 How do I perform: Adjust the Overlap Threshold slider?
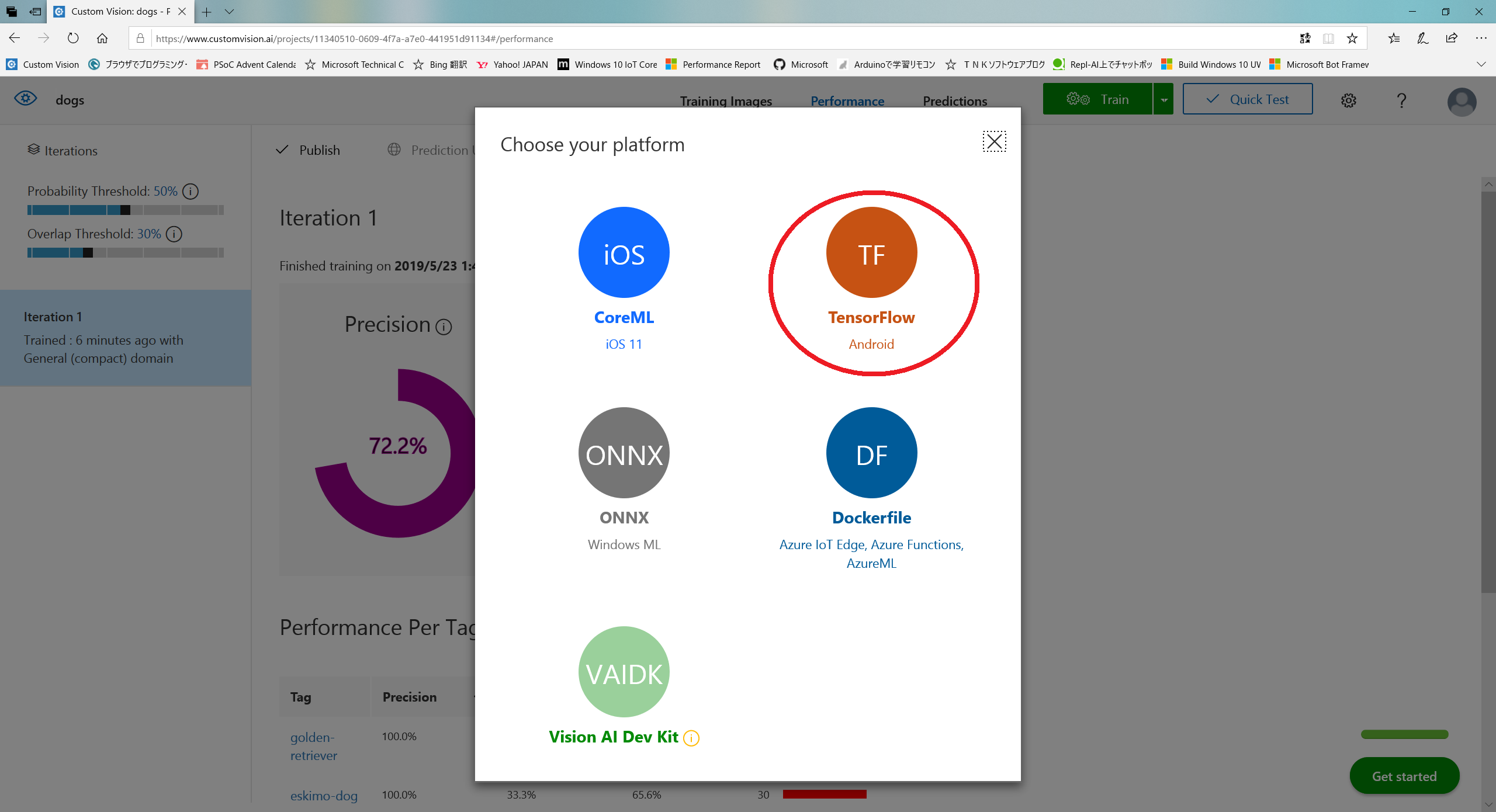pos(88,253)
